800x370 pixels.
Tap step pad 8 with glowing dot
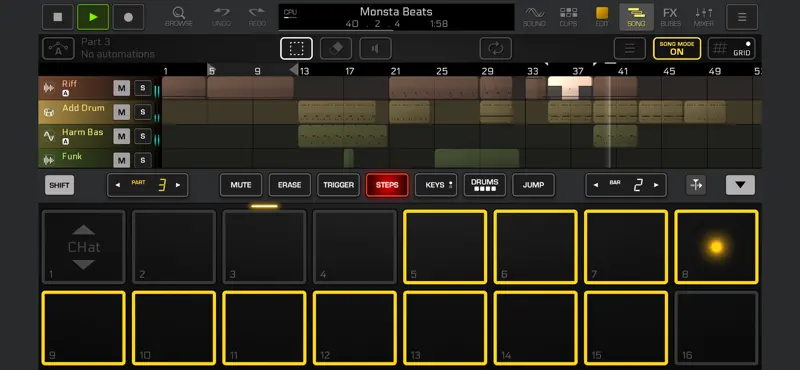[x=716, y=247]
